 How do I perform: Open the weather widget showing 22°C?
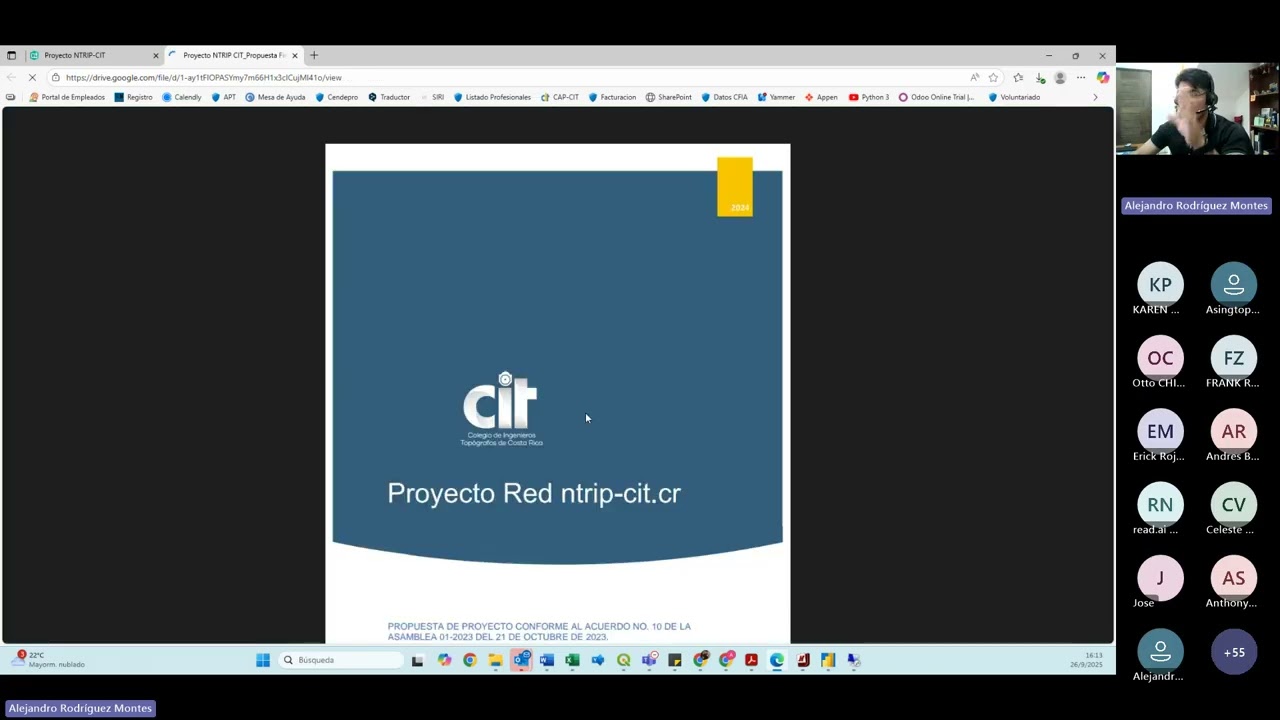[x=50, y=659]
